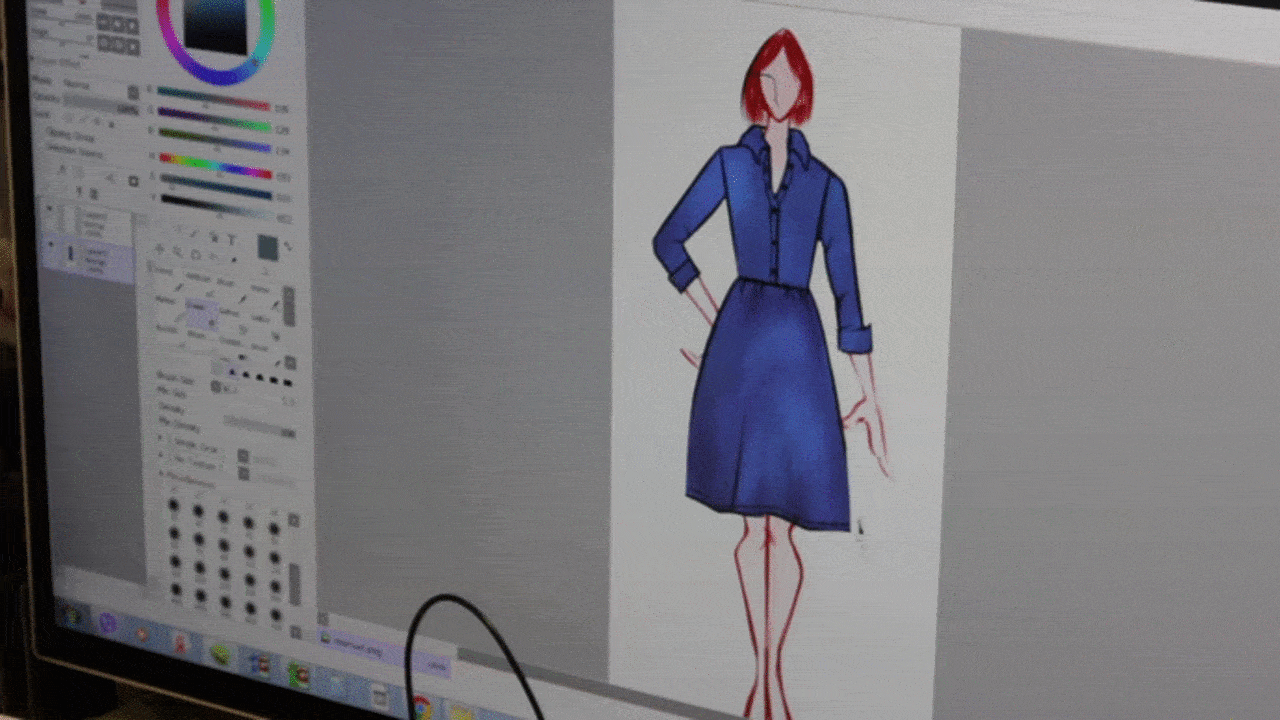Hide the highlighted layer using its eye icon
The width and height of the screenshot is (1280, 720).
(52, 244)
